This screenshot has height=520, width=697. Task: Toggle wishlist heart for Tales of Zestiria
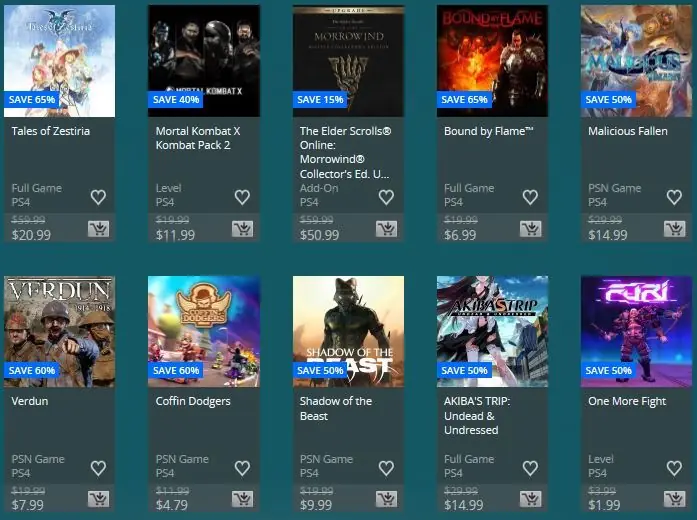pyautogui.click(x=98, y=197)
